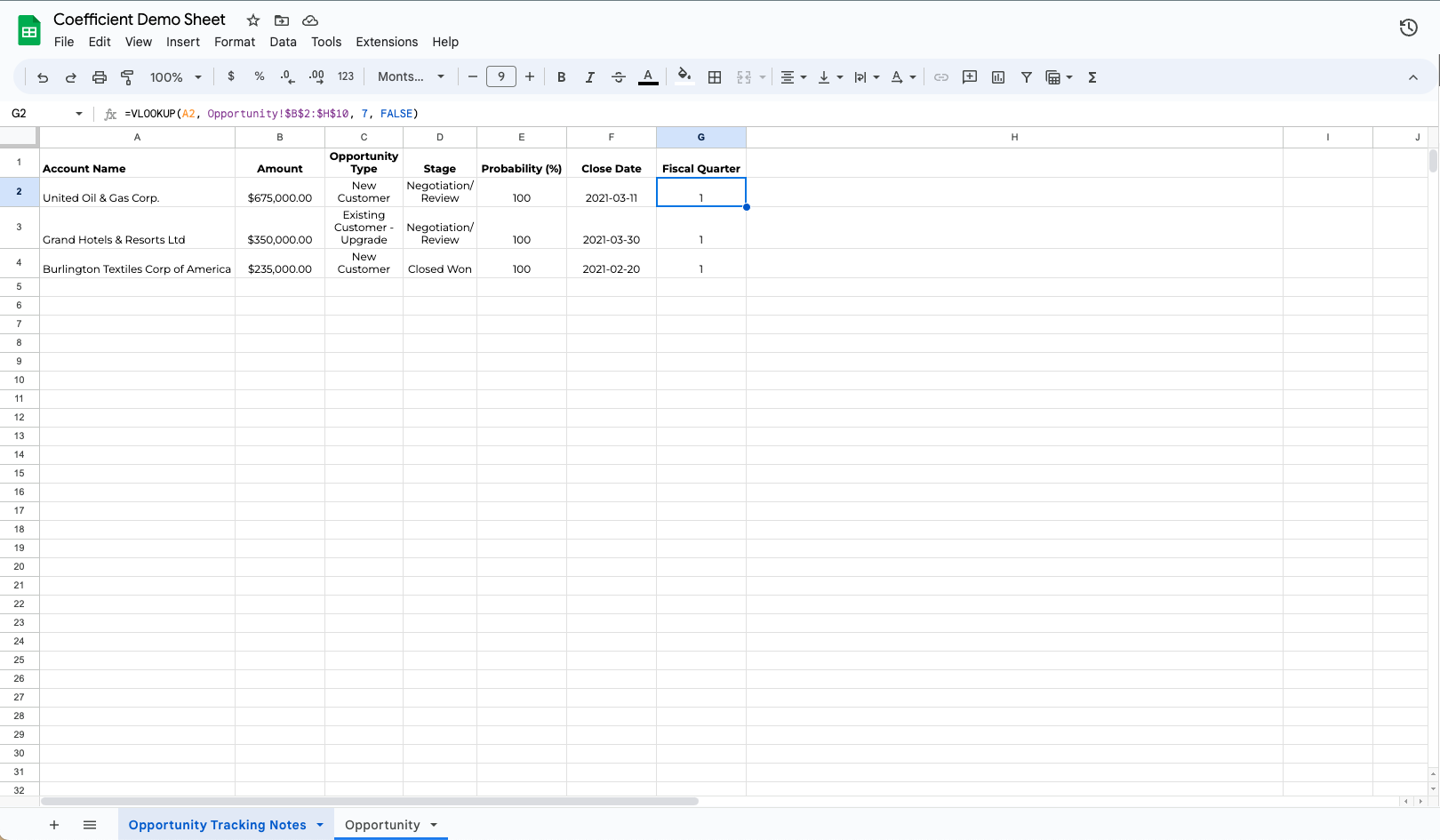The height and width of the screenshot is (840, 1440).
Task: Open the text color picker
Action: [x=649, y=77]
